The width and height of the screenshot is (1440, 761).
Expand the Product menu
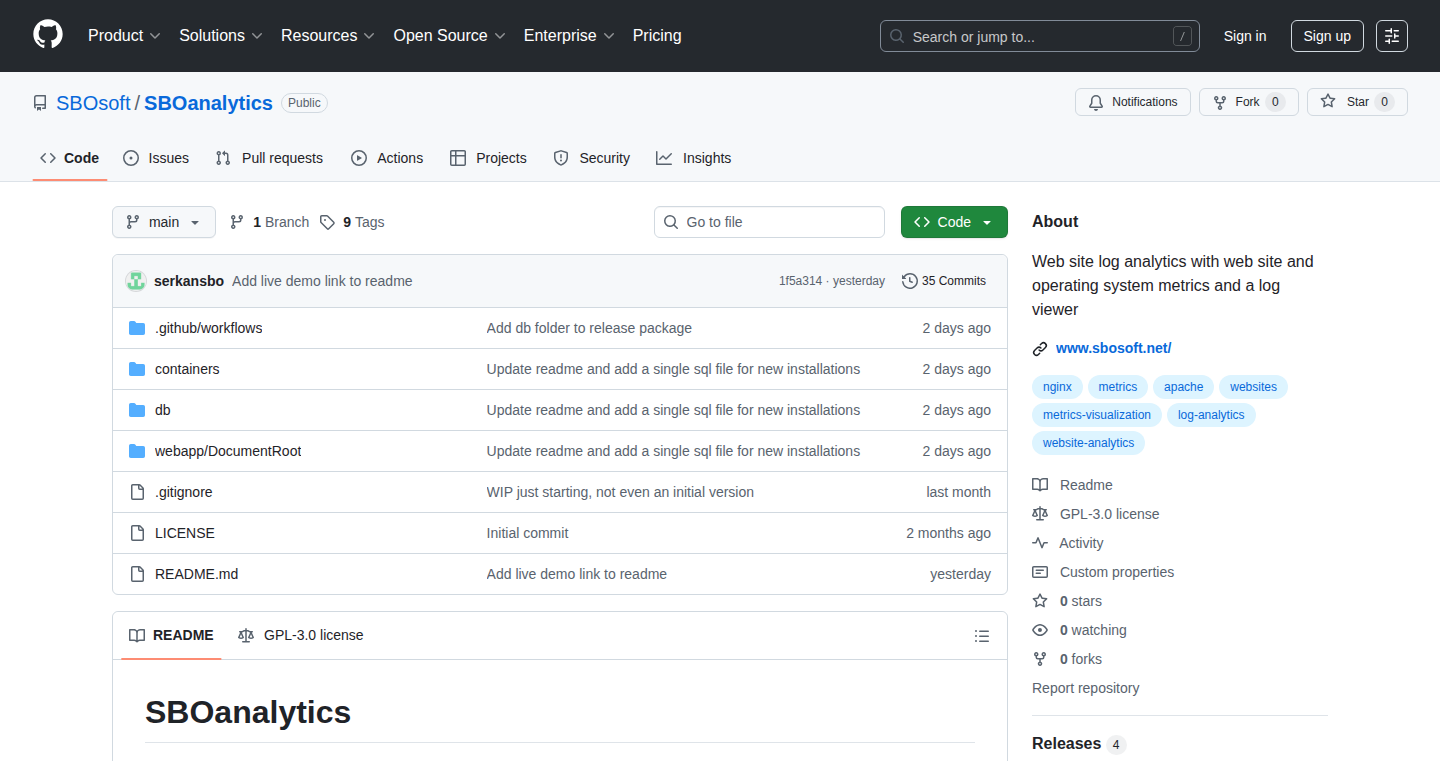click(x=124, y=35)
